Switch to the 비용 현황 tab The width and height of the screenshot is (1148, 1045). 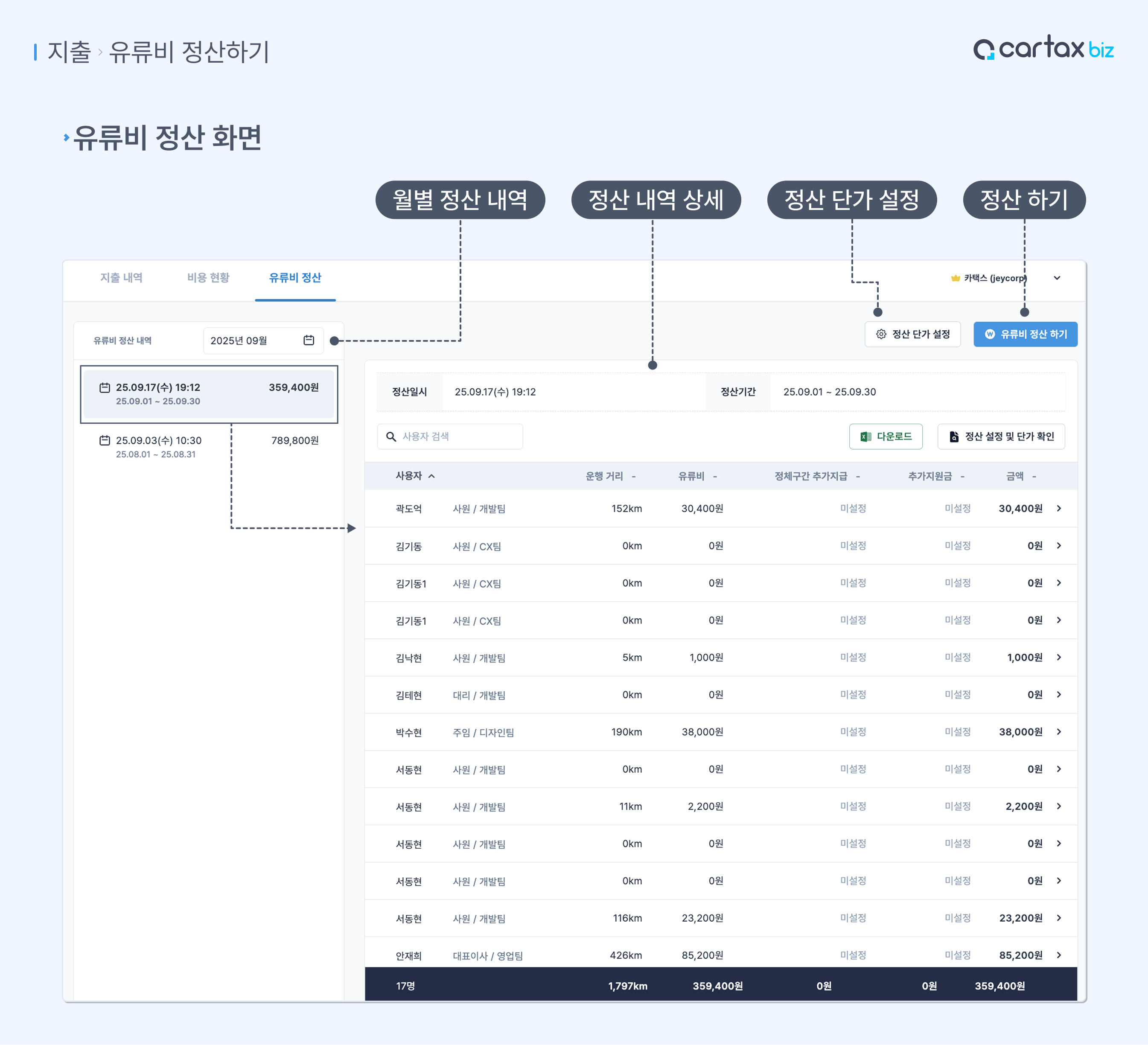click(x=208, y=278)
